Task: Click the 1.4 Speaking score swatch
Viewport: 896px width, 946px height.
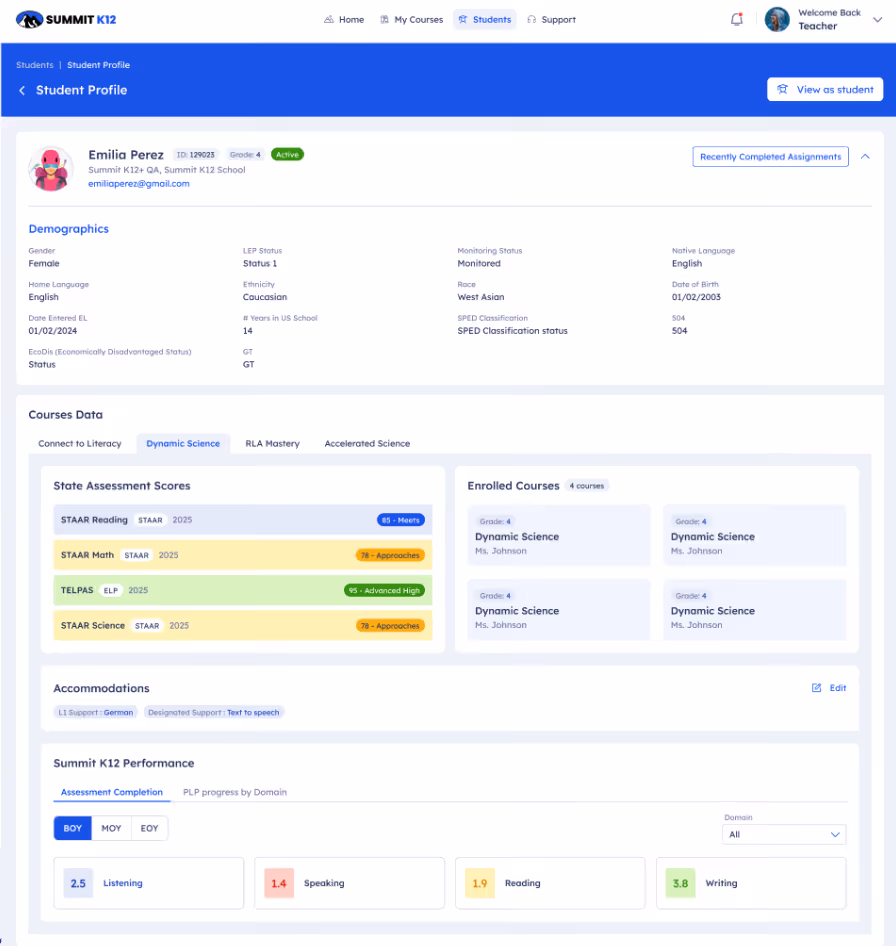Action: (279, 883)
